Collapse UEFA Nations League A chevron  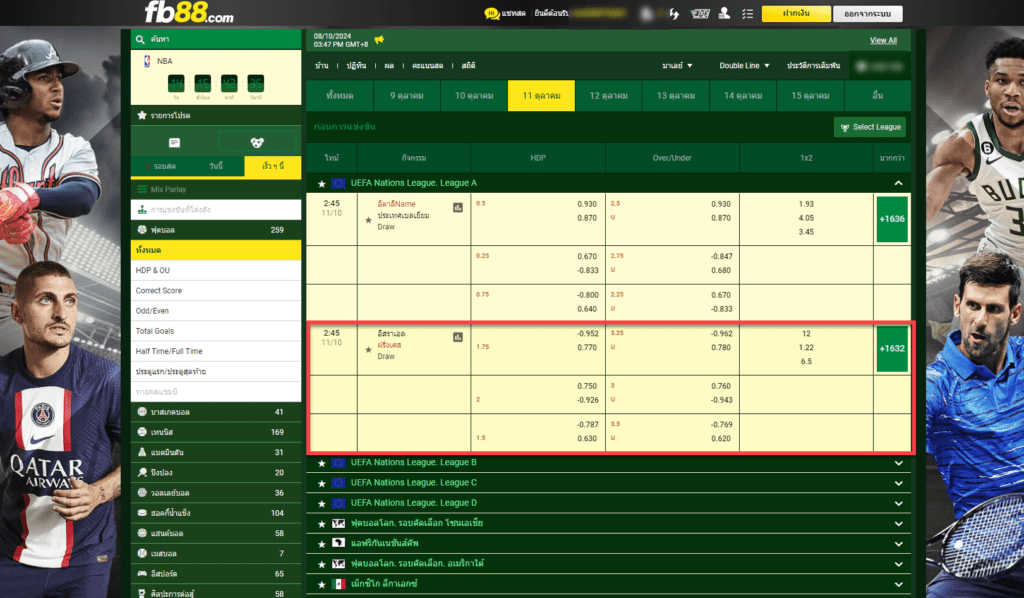(899, 183)
